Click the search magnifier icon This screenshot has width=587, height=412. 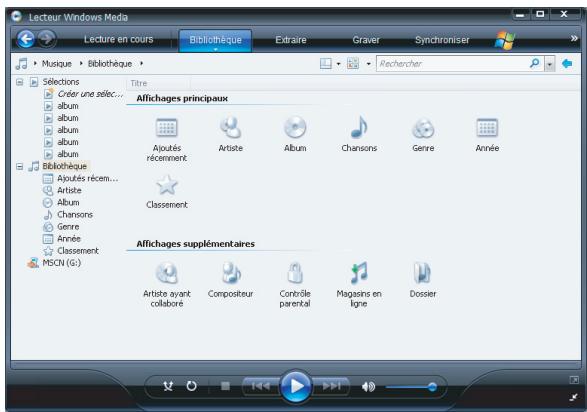tap(535, 63)
